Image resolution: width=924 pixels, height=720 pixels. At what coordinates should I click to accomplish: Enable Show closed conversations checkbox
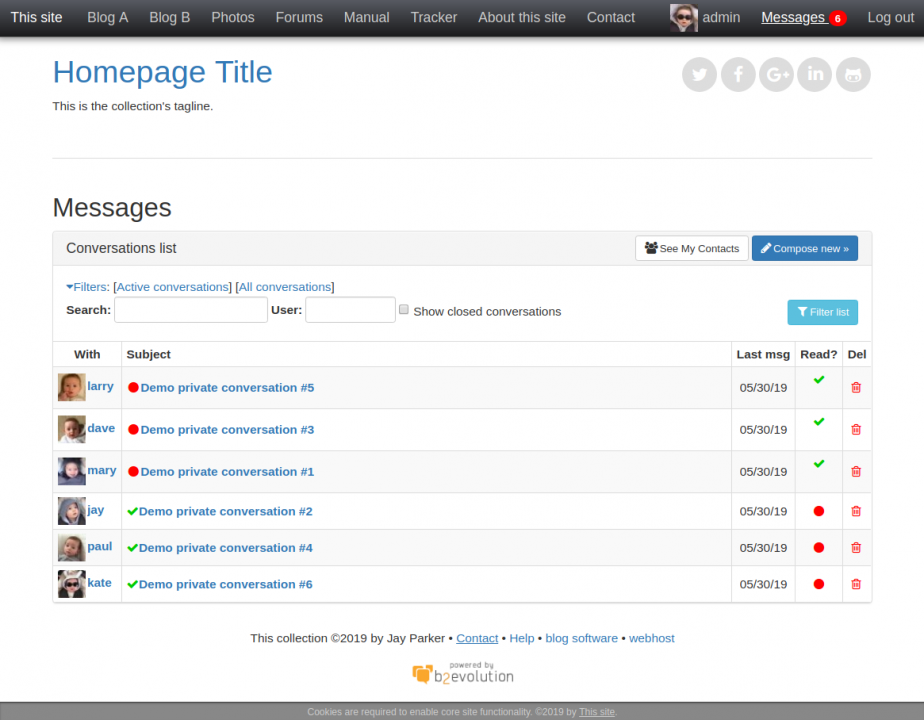(404, 309)
